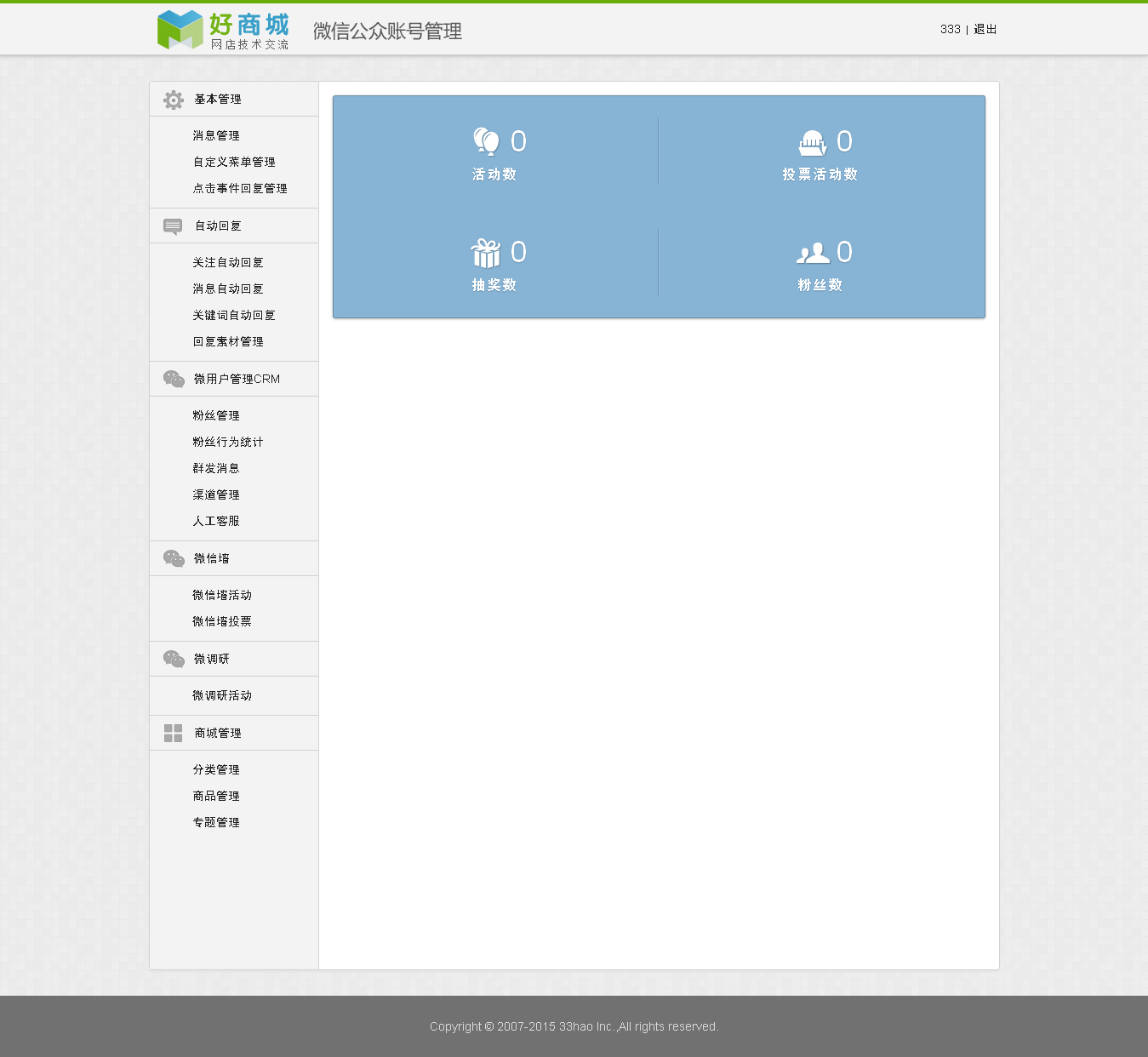View 粉丝行为统计 statistics
The width and height of the screenshot is (1148, 1057).
[x=228, y=442]
